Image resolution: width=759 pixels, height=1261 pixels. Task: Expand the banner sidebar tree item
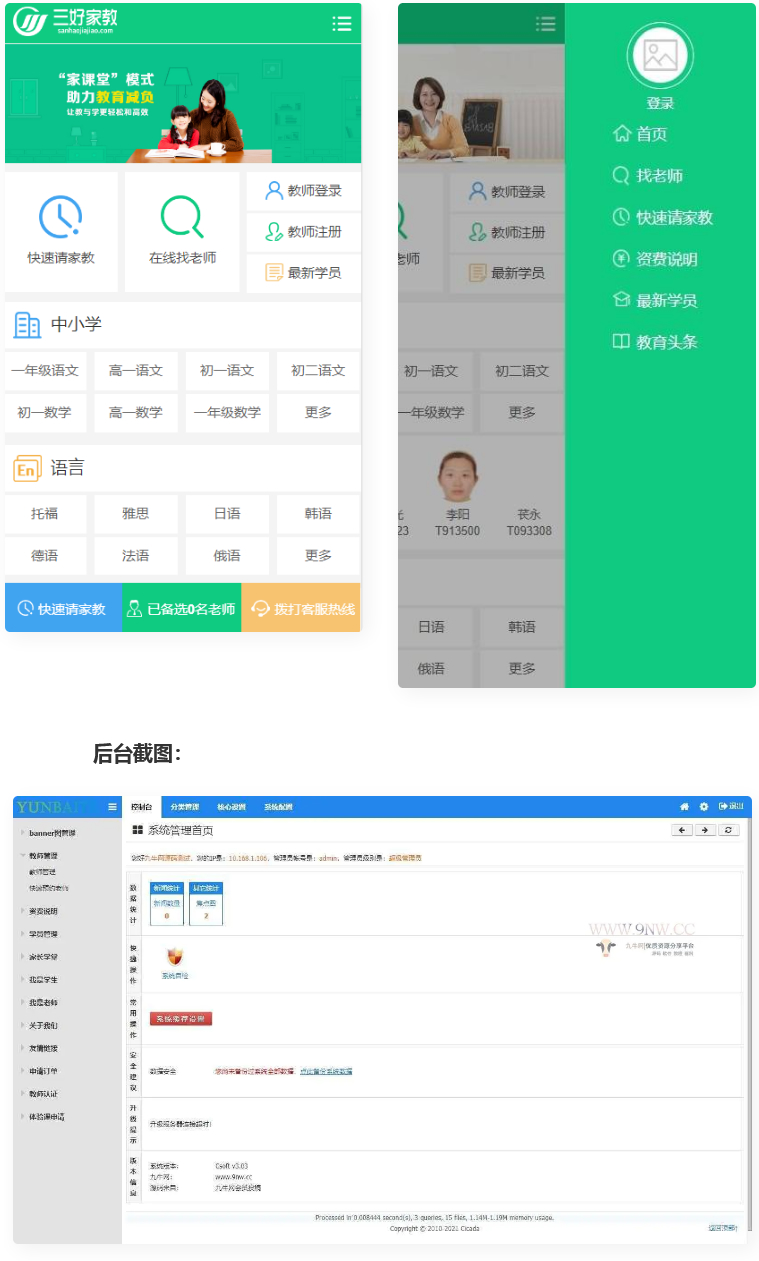click(x=22, y=833)
